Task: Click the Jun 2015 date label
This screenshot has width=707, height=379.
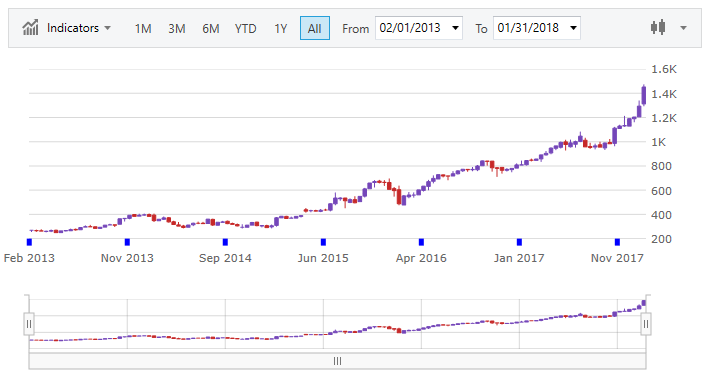Action: pos(323,258)
